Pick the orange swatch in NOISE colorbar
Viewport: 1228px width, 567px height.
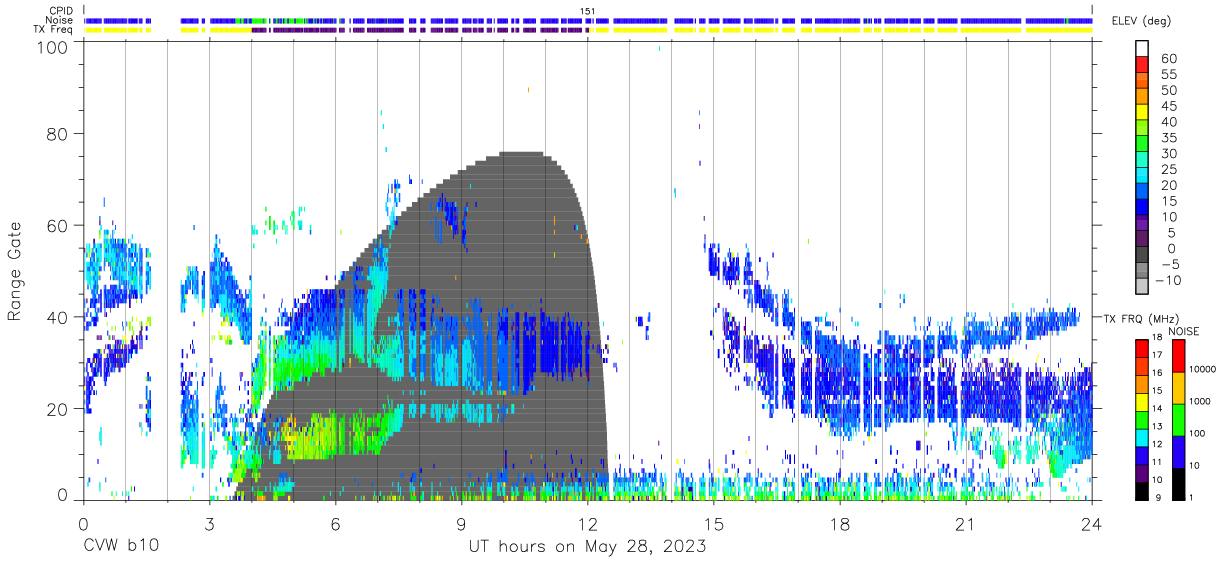click(x=1179, y=388)
